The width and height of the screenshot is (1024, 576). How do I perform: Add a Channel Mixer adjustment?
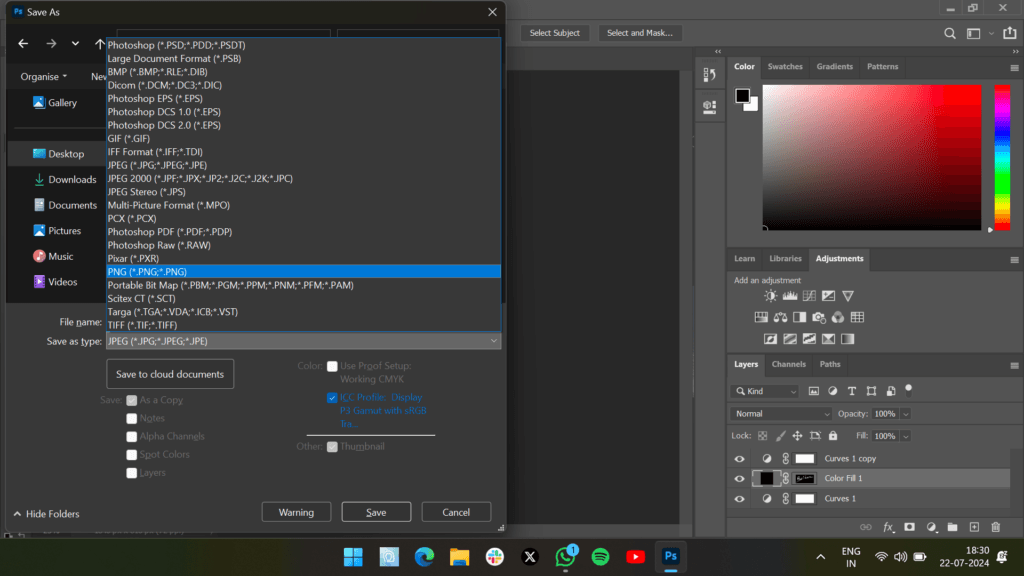[x=838, y=317]
